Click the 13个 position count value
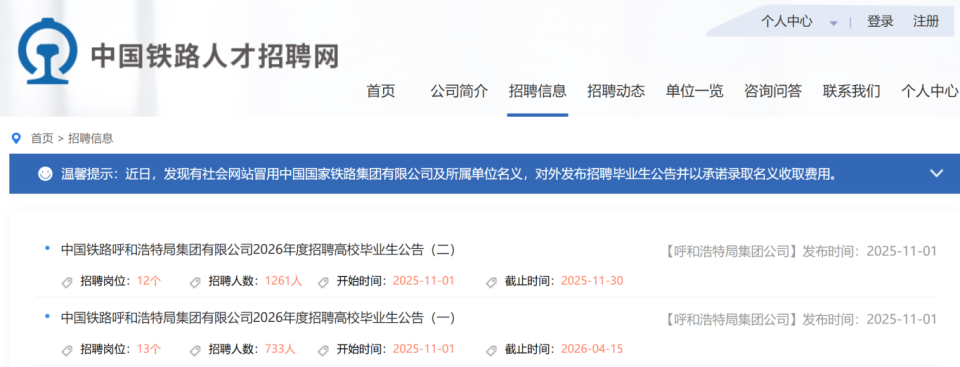This screenshot has width=960, height=367. pos(149,349)
